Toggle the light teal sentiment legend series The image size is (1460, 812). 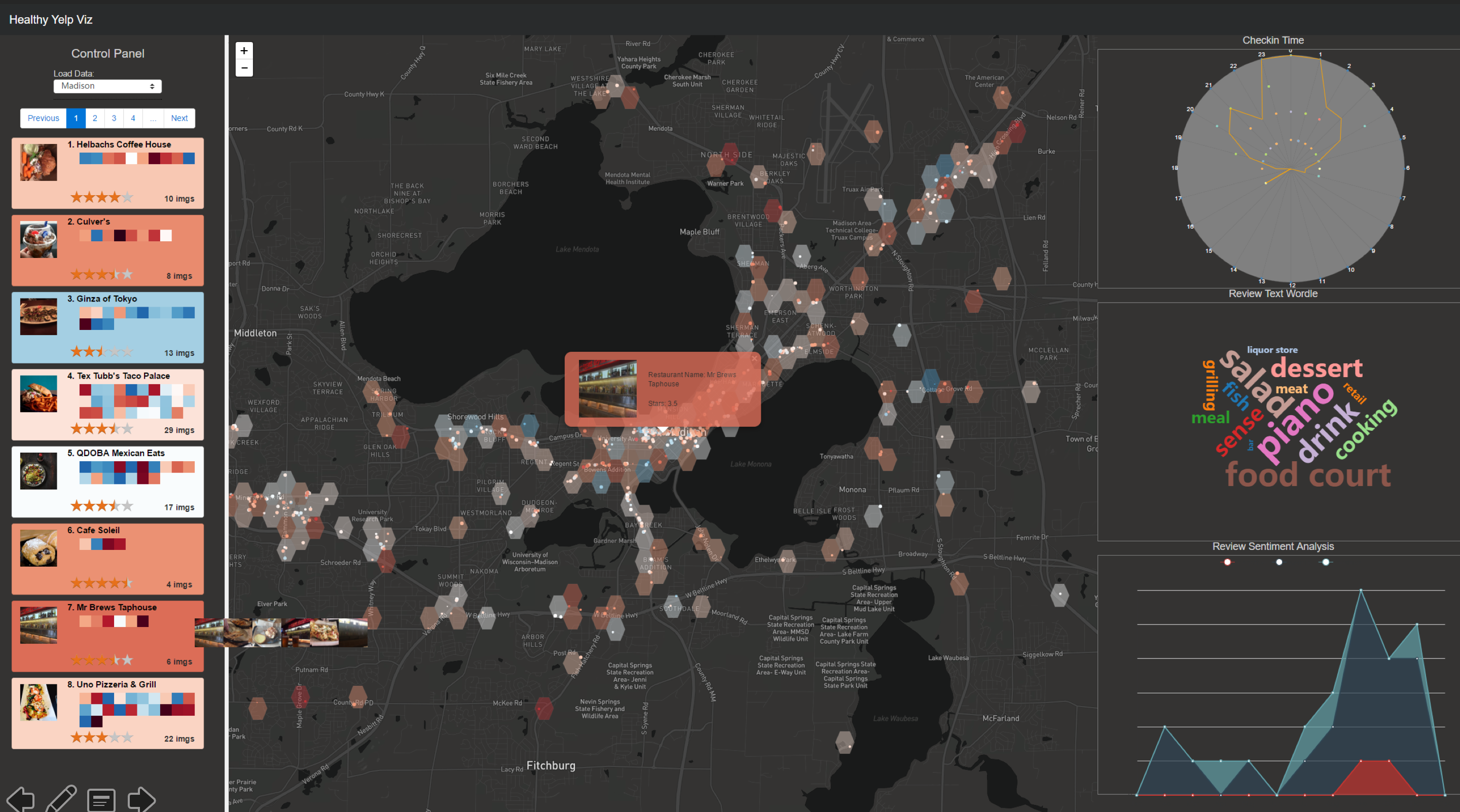tap(1325, 562)
